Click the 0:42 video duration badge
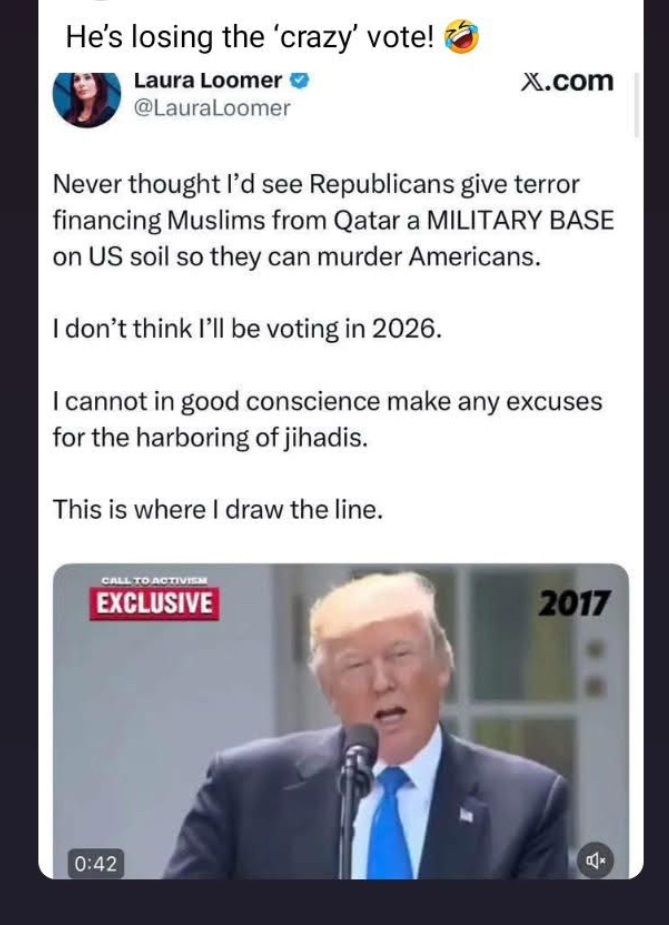The height and width of the screenshot is (925, 669). (x=96, y=864)
